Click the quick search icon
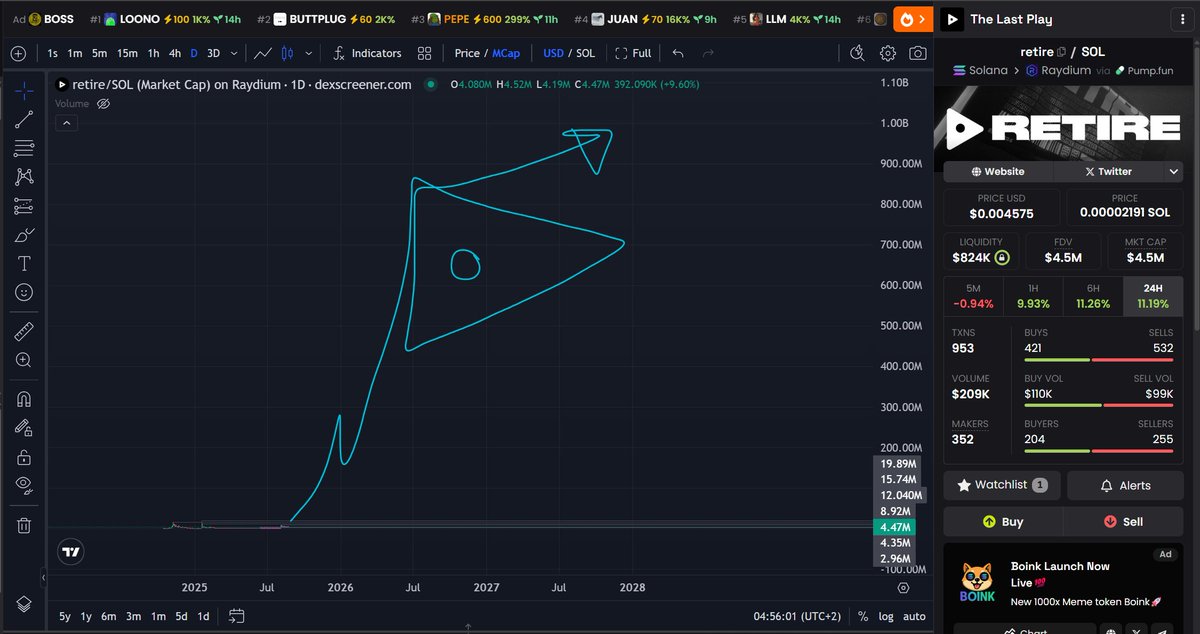 (x=857, y=53)
